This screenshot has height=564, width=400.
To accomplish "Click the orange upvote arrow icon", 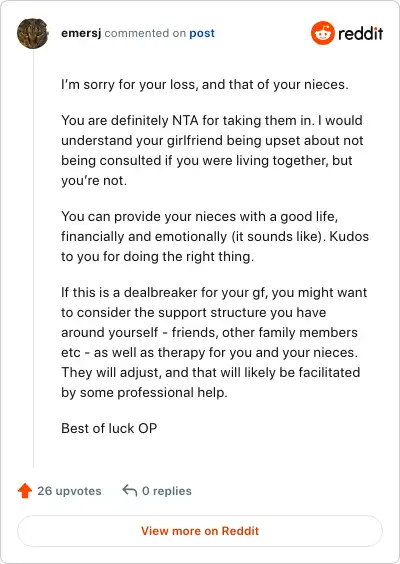I will (25, 491).
